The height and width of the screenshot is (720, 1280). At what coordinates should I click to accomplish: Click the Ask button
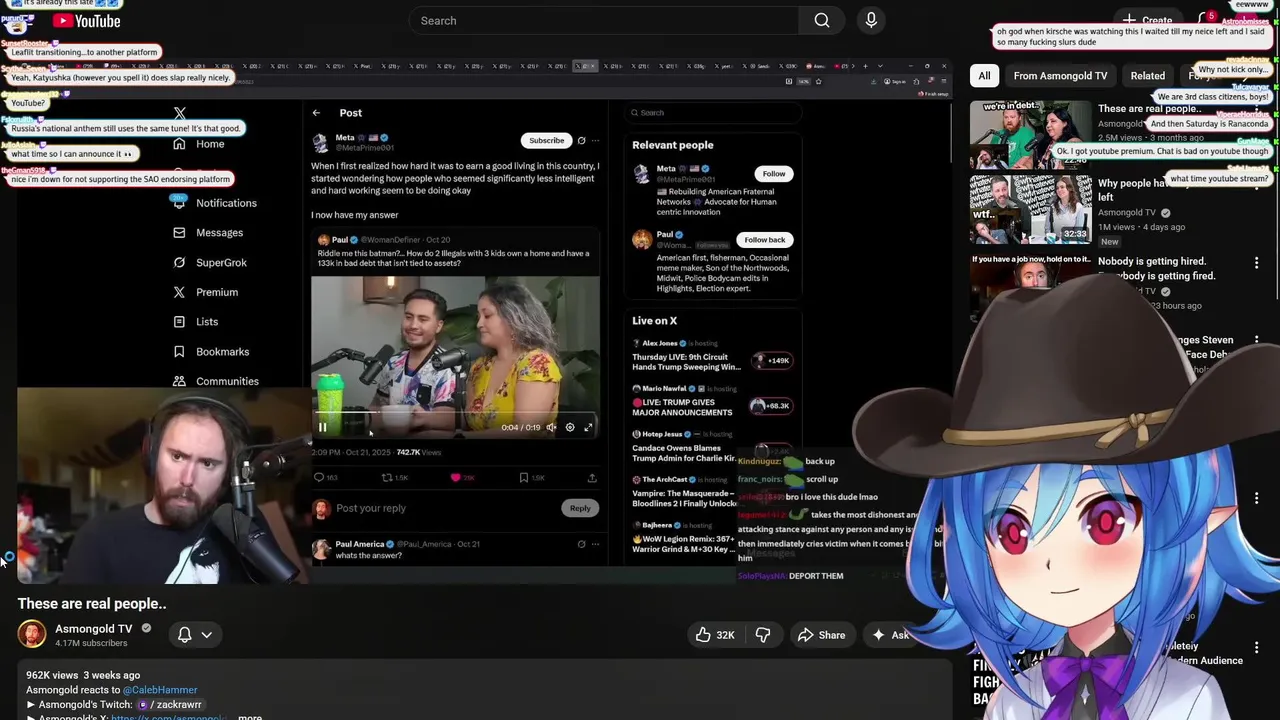click(x=891, y=635)
